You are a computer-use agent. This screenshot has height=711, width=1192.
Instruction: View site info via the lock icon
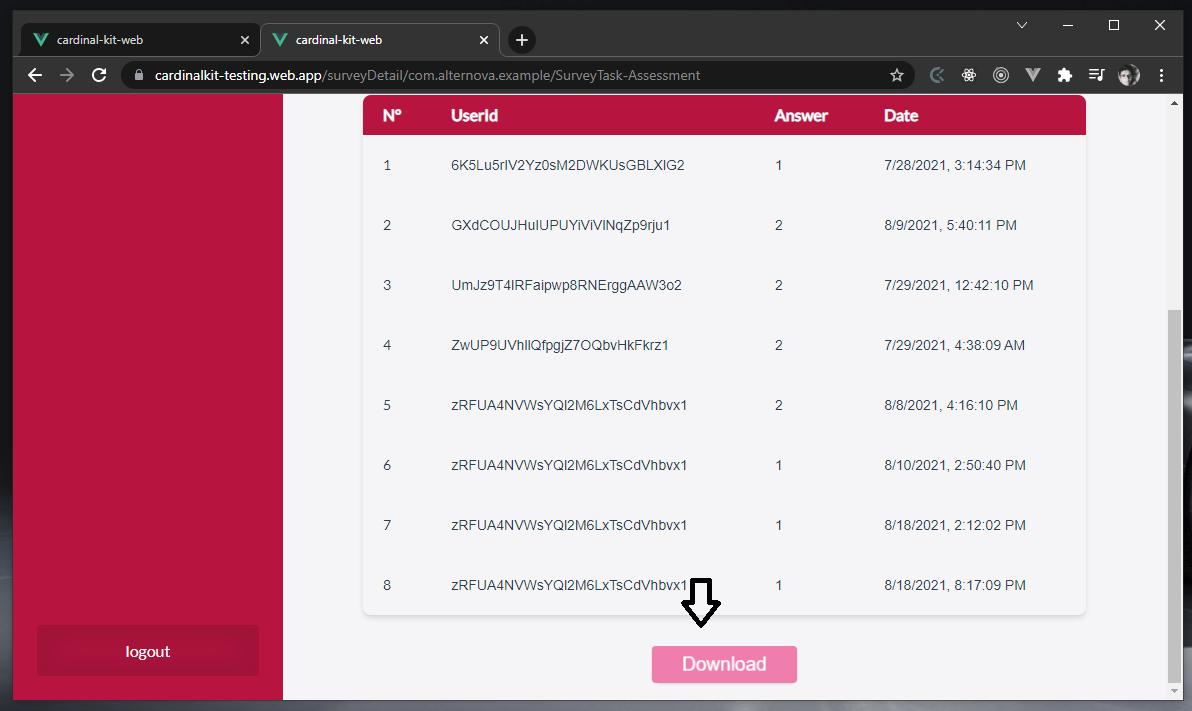point(139,75)
